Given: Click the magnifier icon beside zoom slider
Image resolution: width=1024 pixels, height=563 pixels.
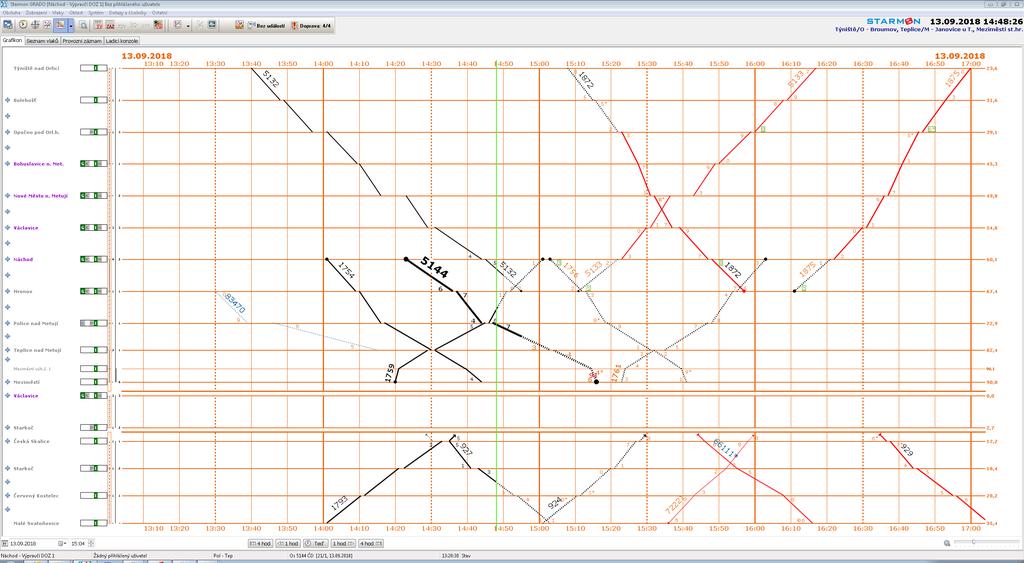Looking at the screenshot, I should [x=947, y=543].
